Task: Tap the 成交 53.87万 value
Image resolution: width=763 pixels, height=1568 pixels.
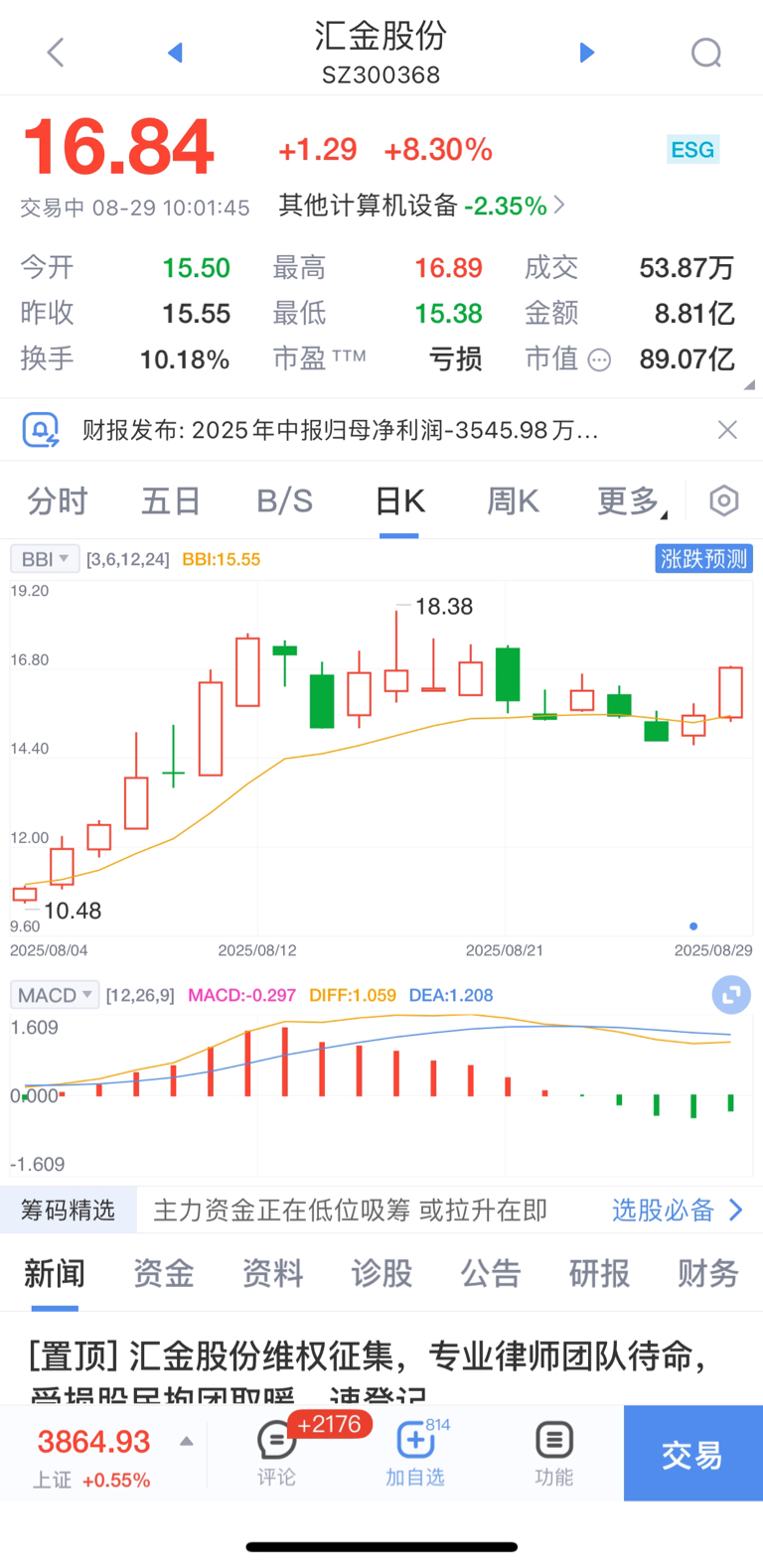Action: click(687, 268)
